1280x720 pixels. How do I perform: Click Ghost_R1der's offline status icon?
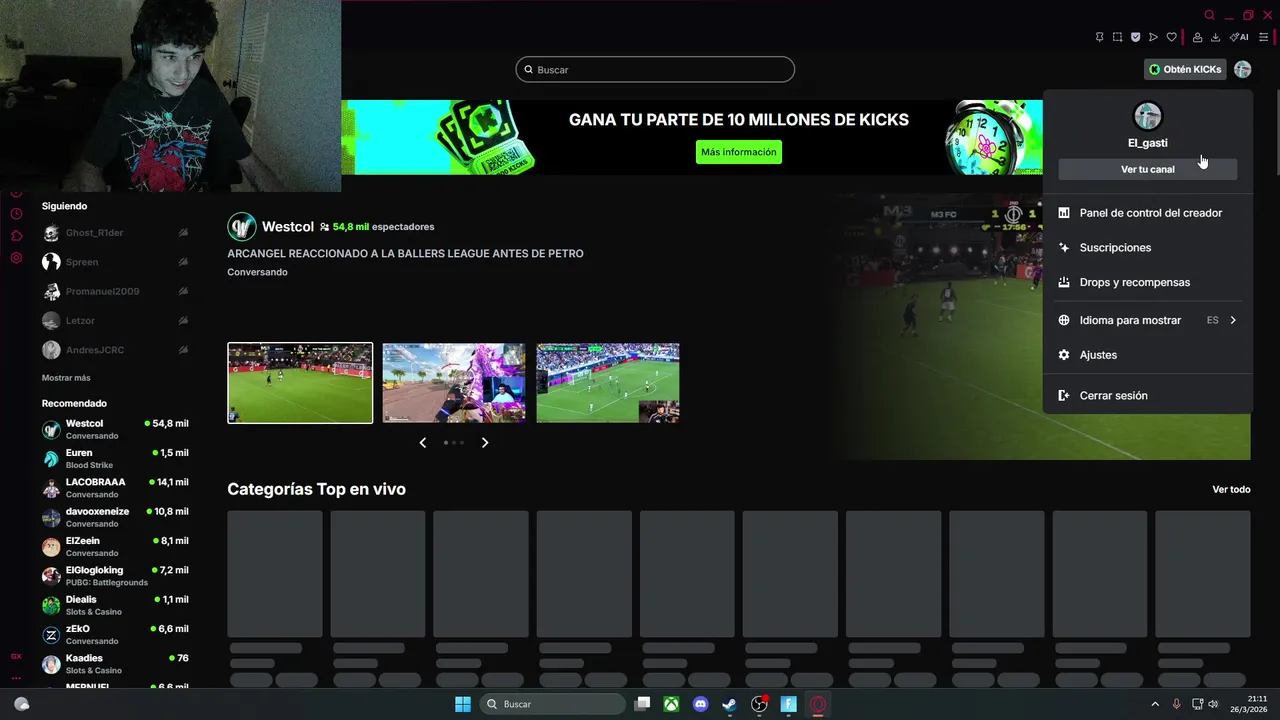coord(183,233)
